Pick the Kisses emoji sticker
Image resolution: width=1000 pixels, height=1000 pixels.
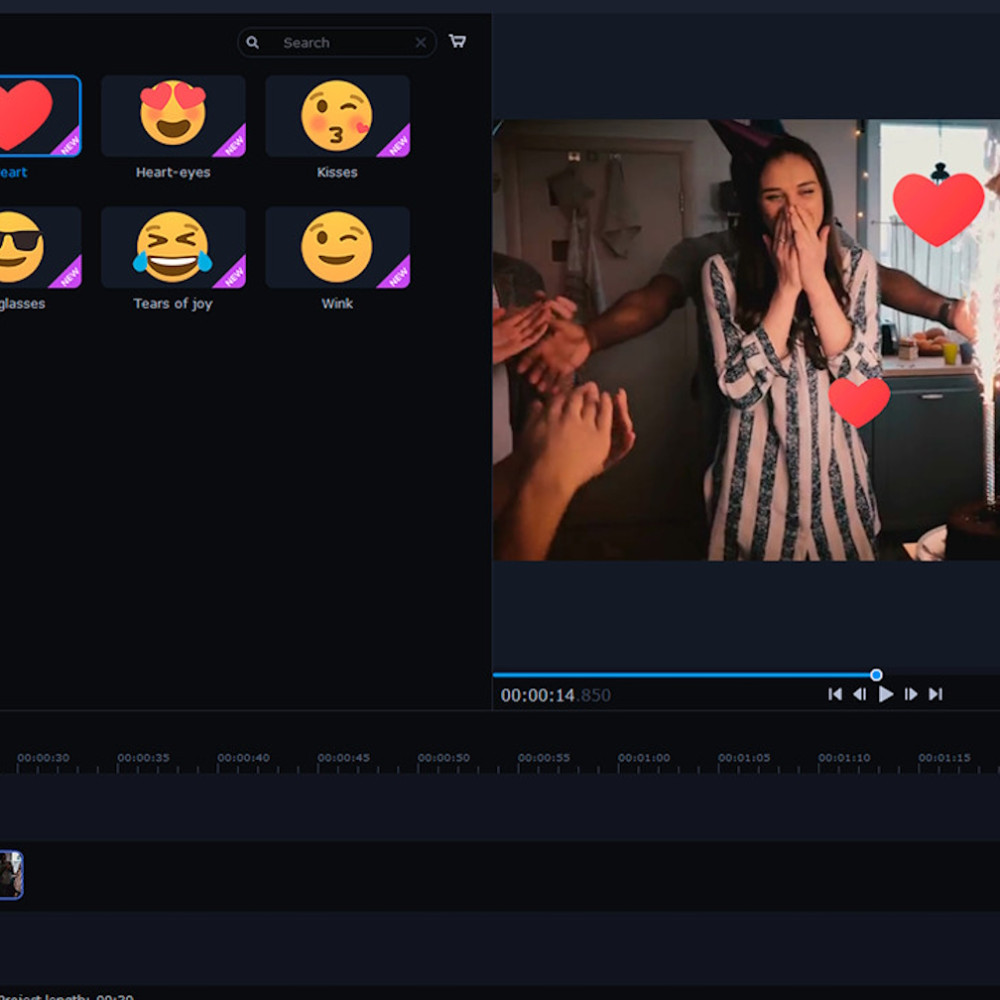[337, 115]
